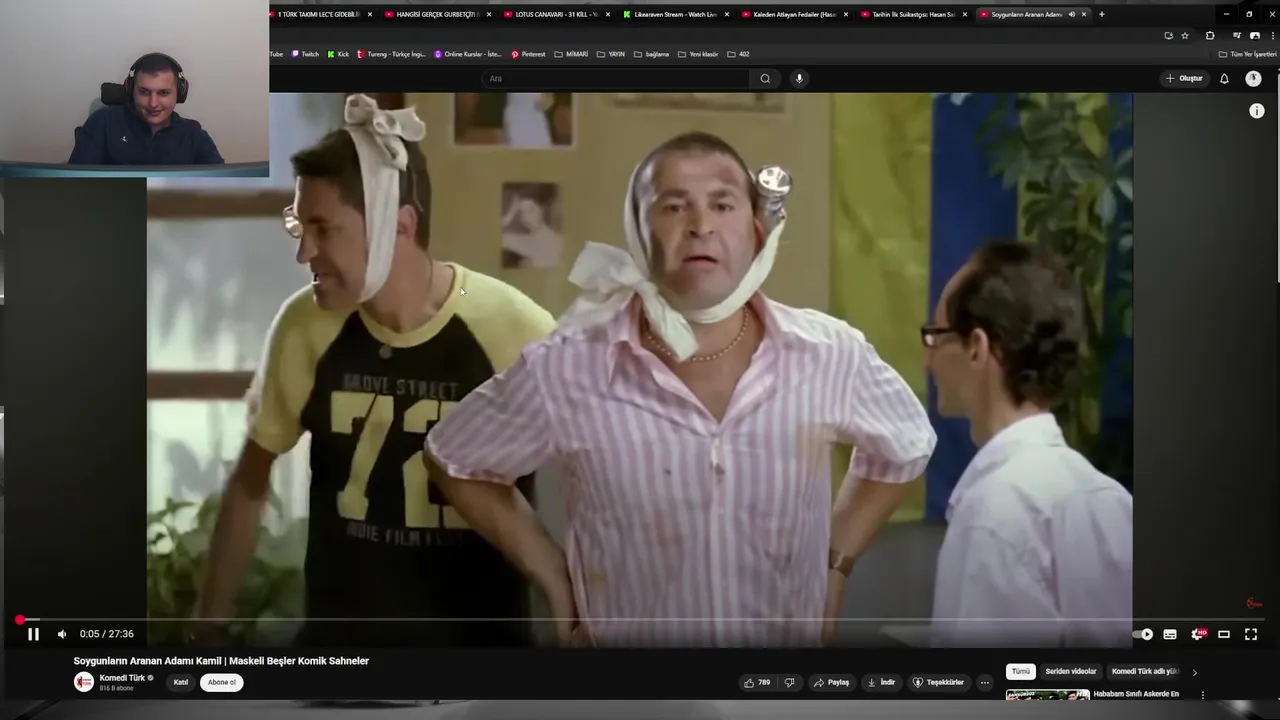Open the HD settings gear in player
This screenshot has width=1280, height=720.
(1198, 634)
